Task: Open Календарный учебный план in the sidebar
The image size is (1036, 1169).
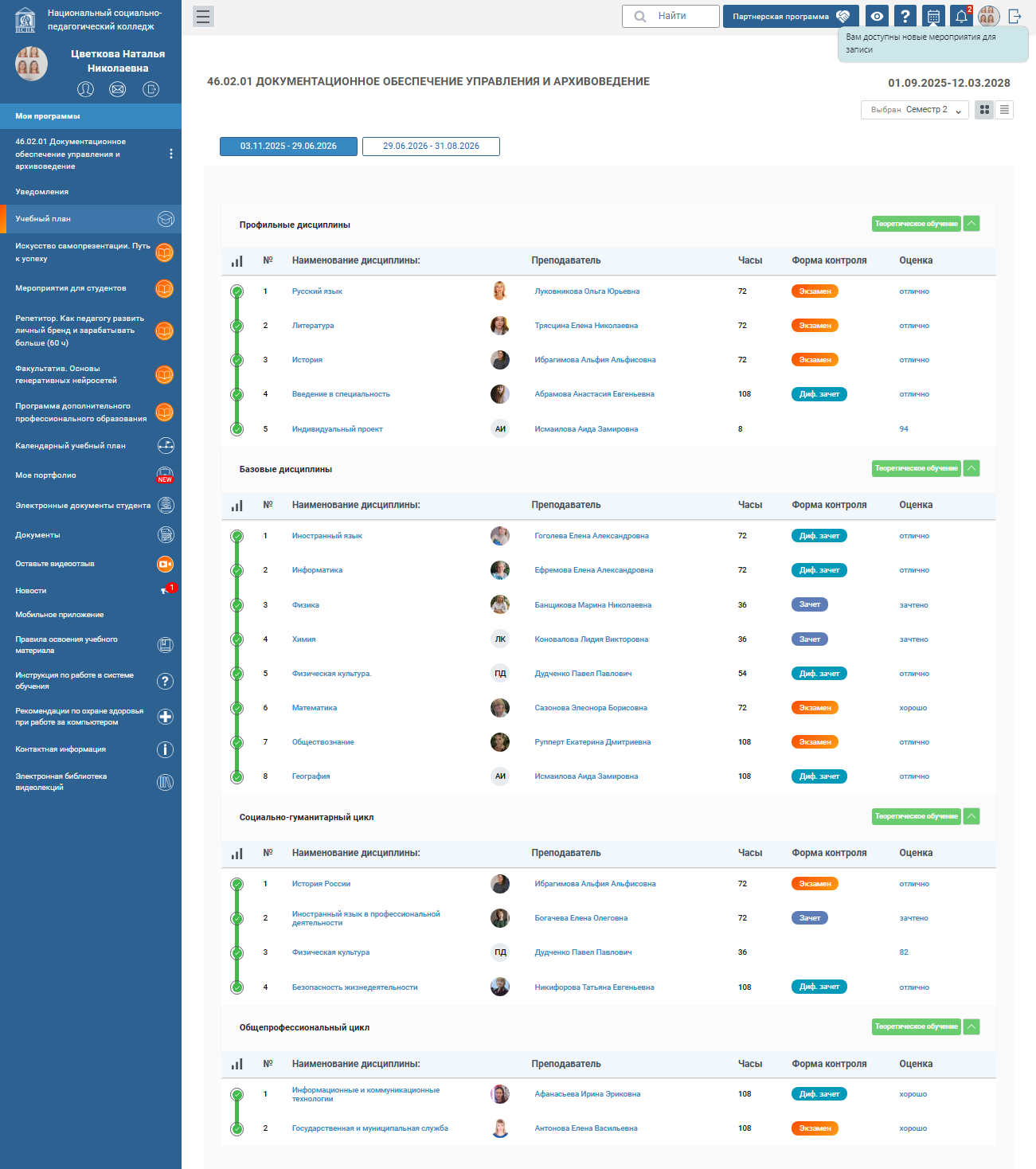Action: (70, 446)
